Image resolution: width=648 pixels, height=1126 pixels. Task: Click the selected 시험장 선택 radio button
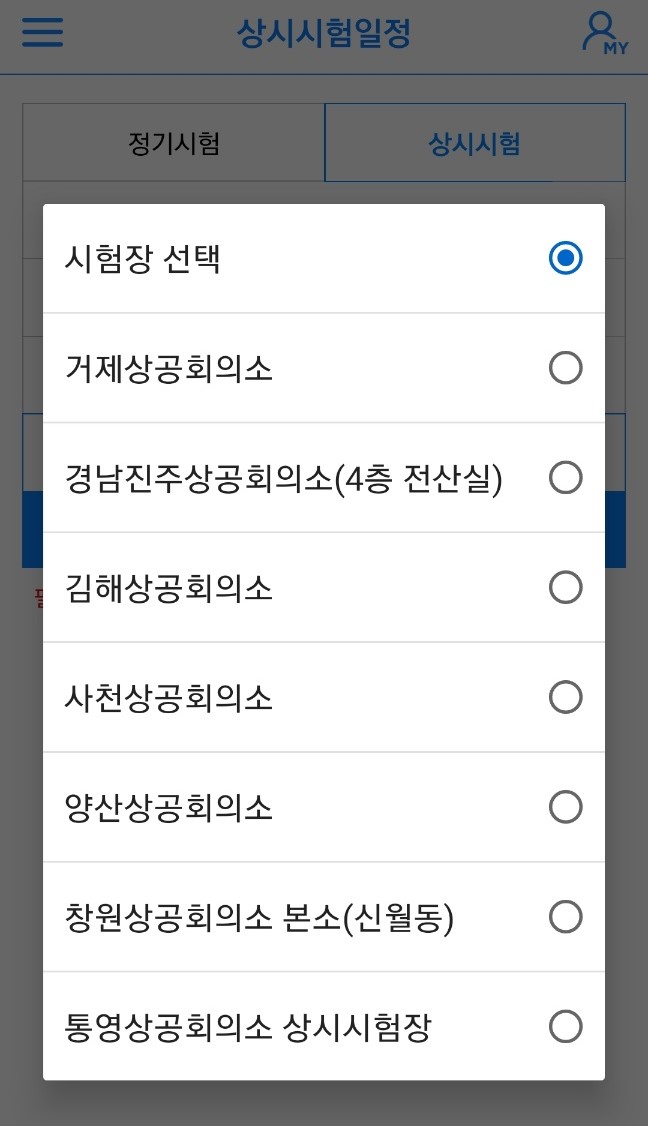(566, 258)
